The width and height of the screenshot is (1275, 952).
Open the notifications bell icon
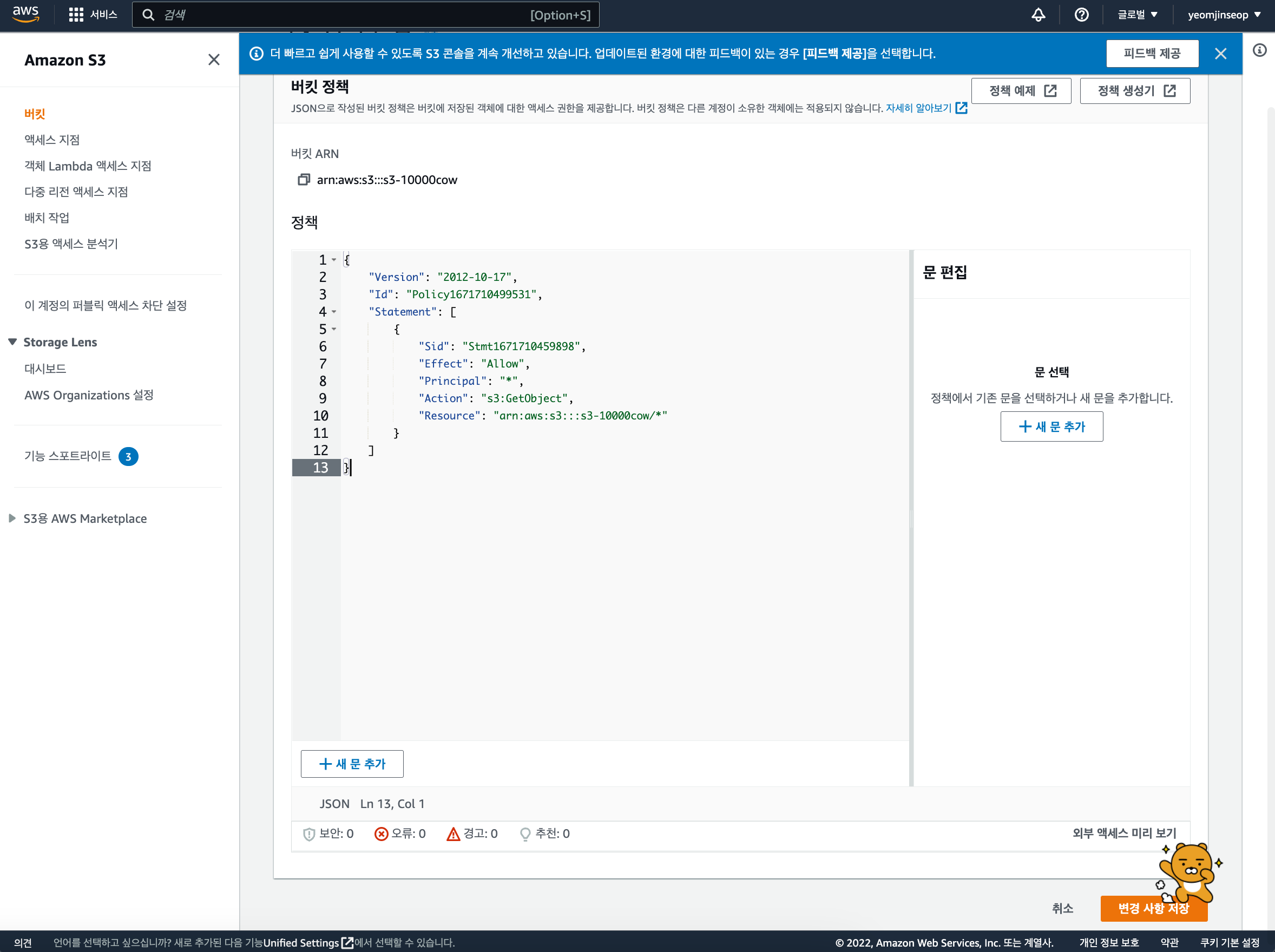pyautogui.click(x=1038, y=15)
